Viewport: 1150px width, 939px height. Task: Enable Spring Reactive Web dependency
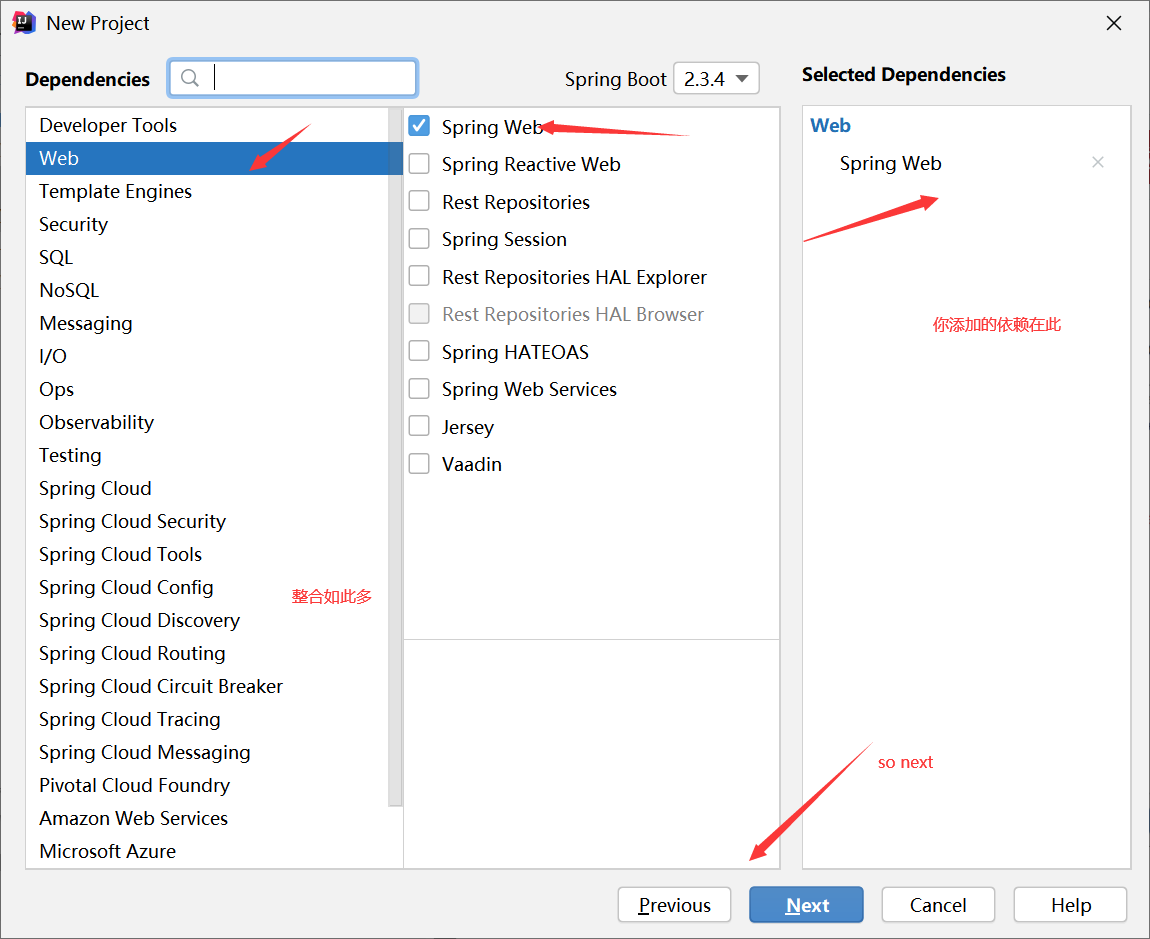click(x=419, y=164)
